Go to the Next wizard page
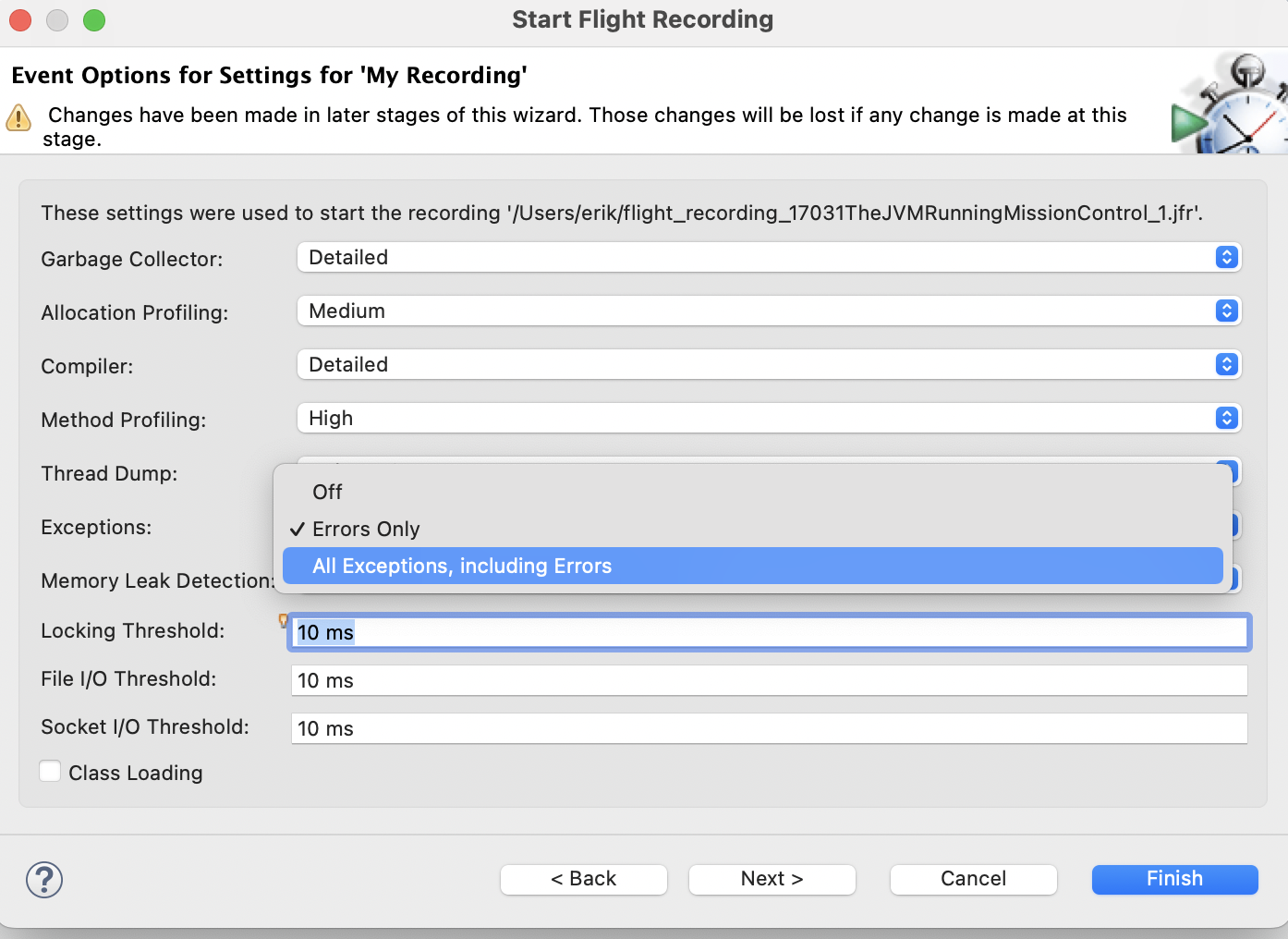 [x=772, y=879]
